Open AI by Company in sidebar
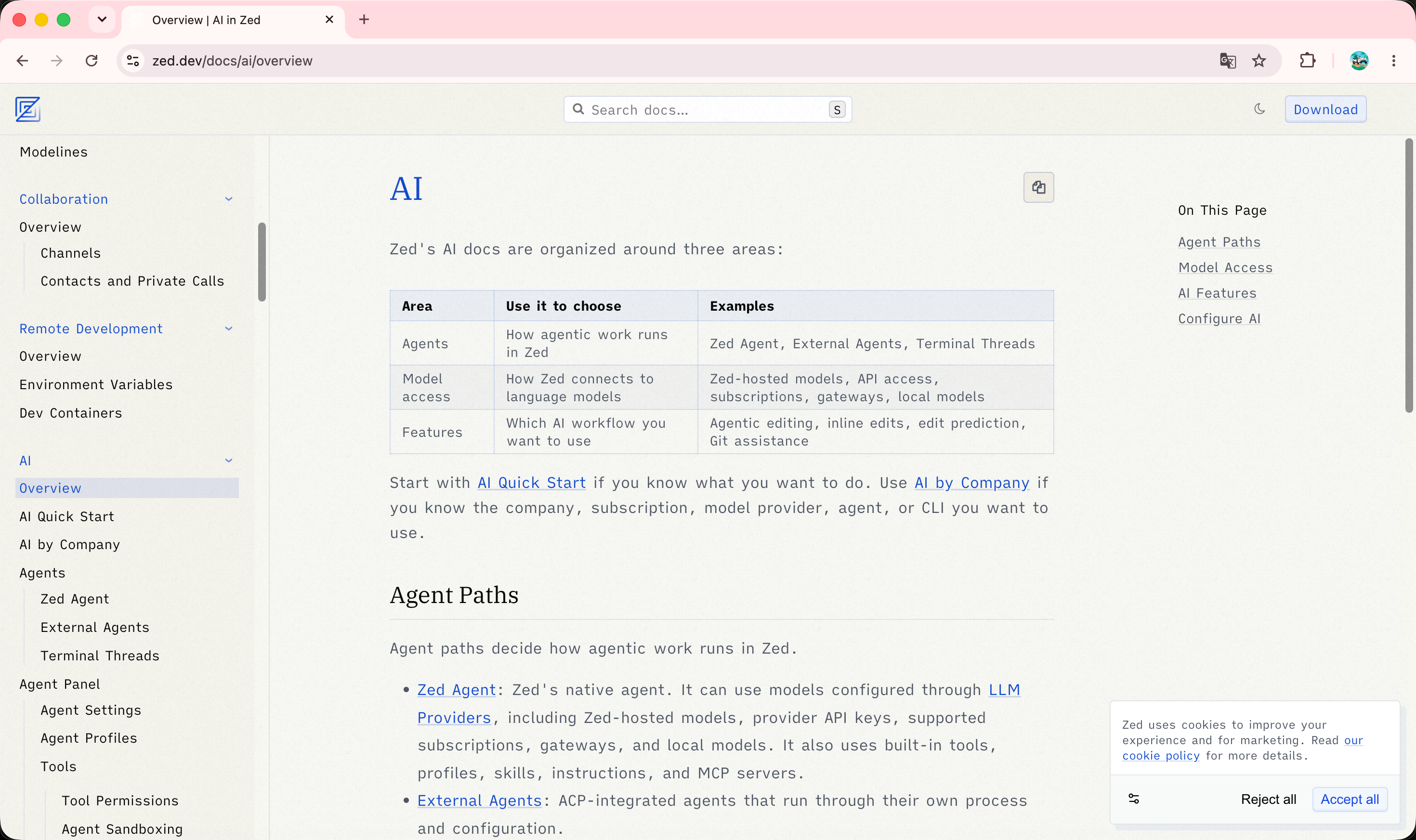1416x840 pixels. [x=70, y=545]
